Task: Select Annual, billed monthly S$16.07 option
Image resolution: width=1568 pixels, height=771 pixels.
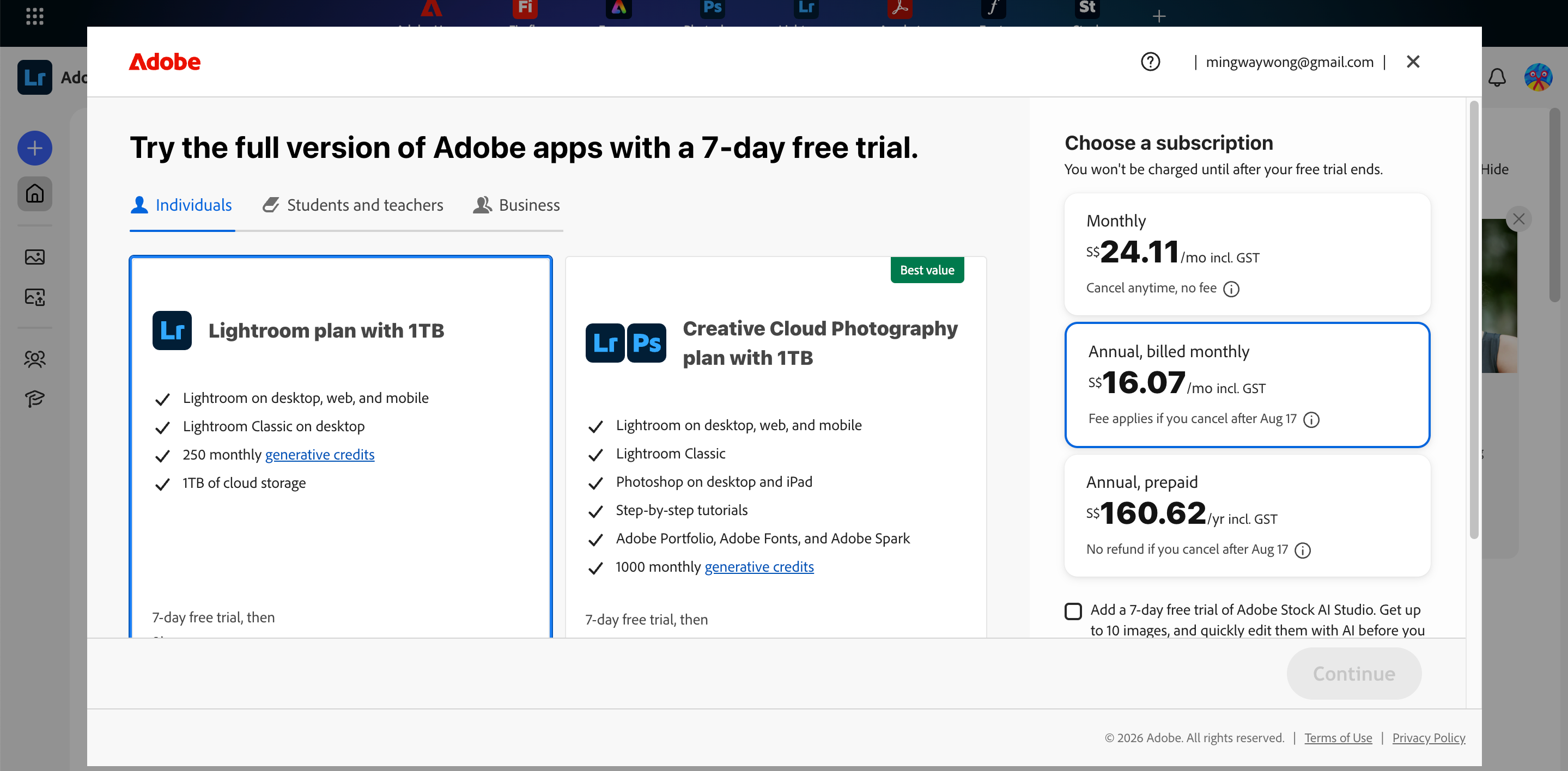Action: coord(1247,384)
